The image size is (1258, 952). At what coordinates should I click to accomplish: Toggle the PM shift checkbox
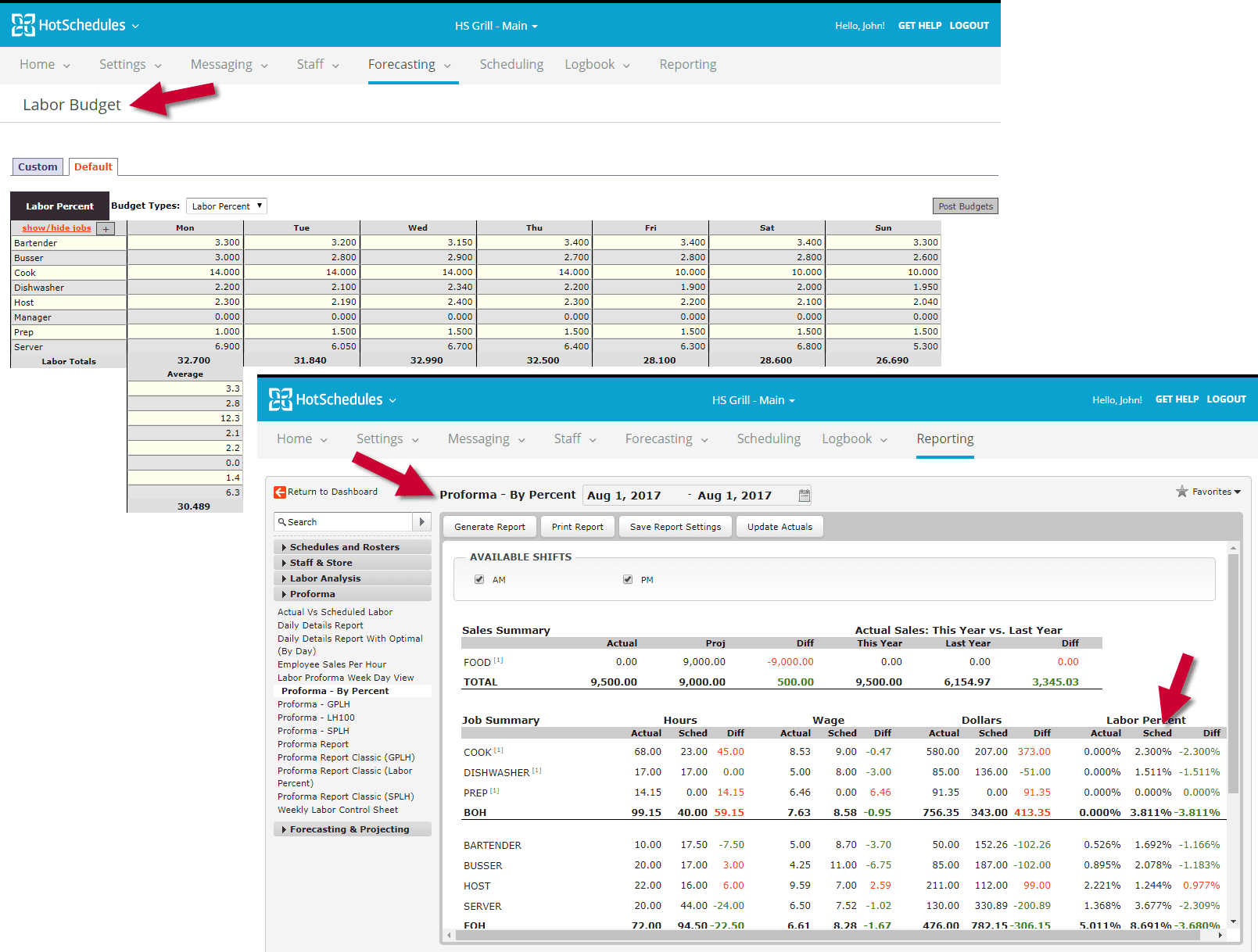[x=627, y=579]
